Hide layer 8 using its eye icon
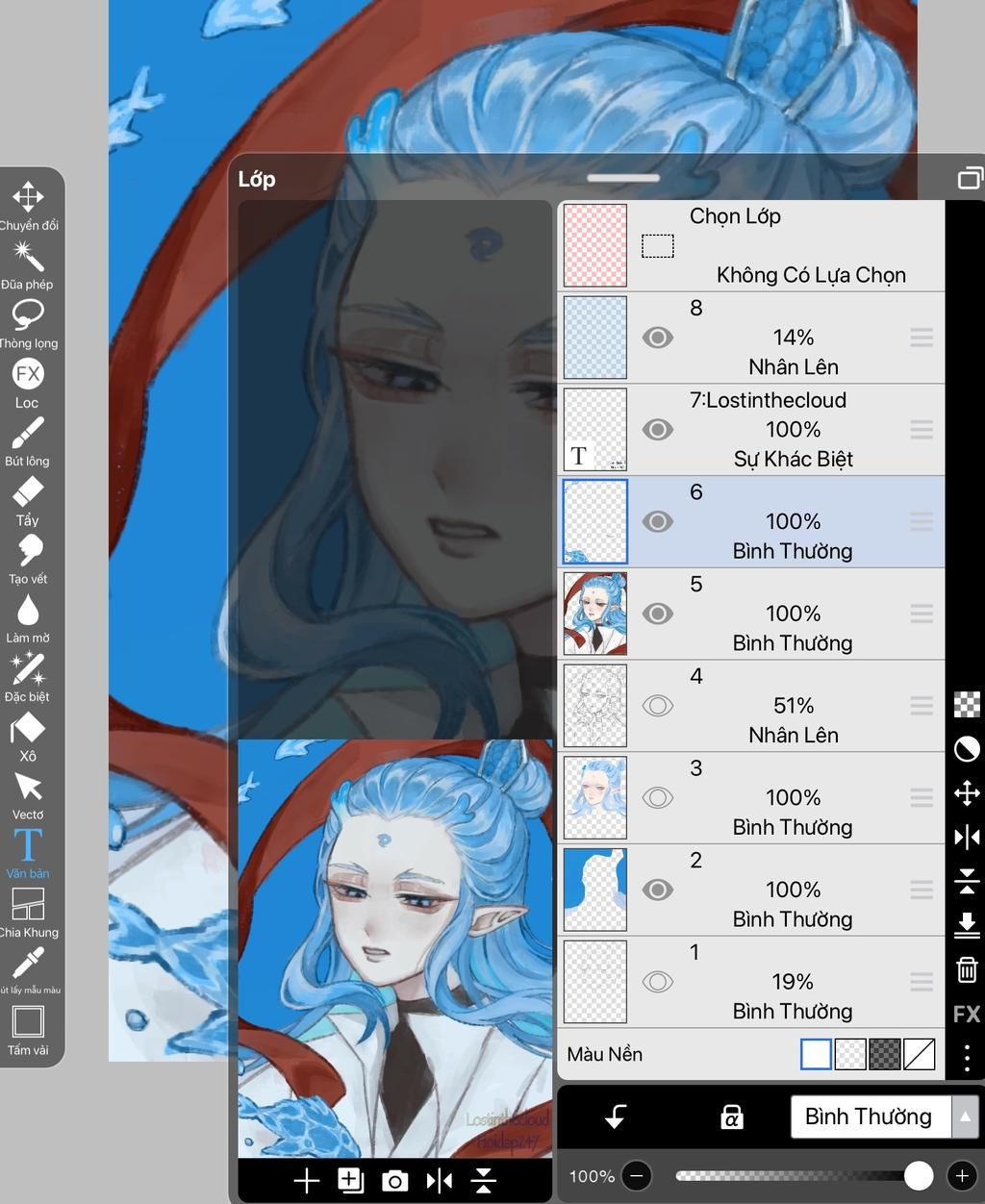This screenshot has height=1204, width=985. pos(658,338)
